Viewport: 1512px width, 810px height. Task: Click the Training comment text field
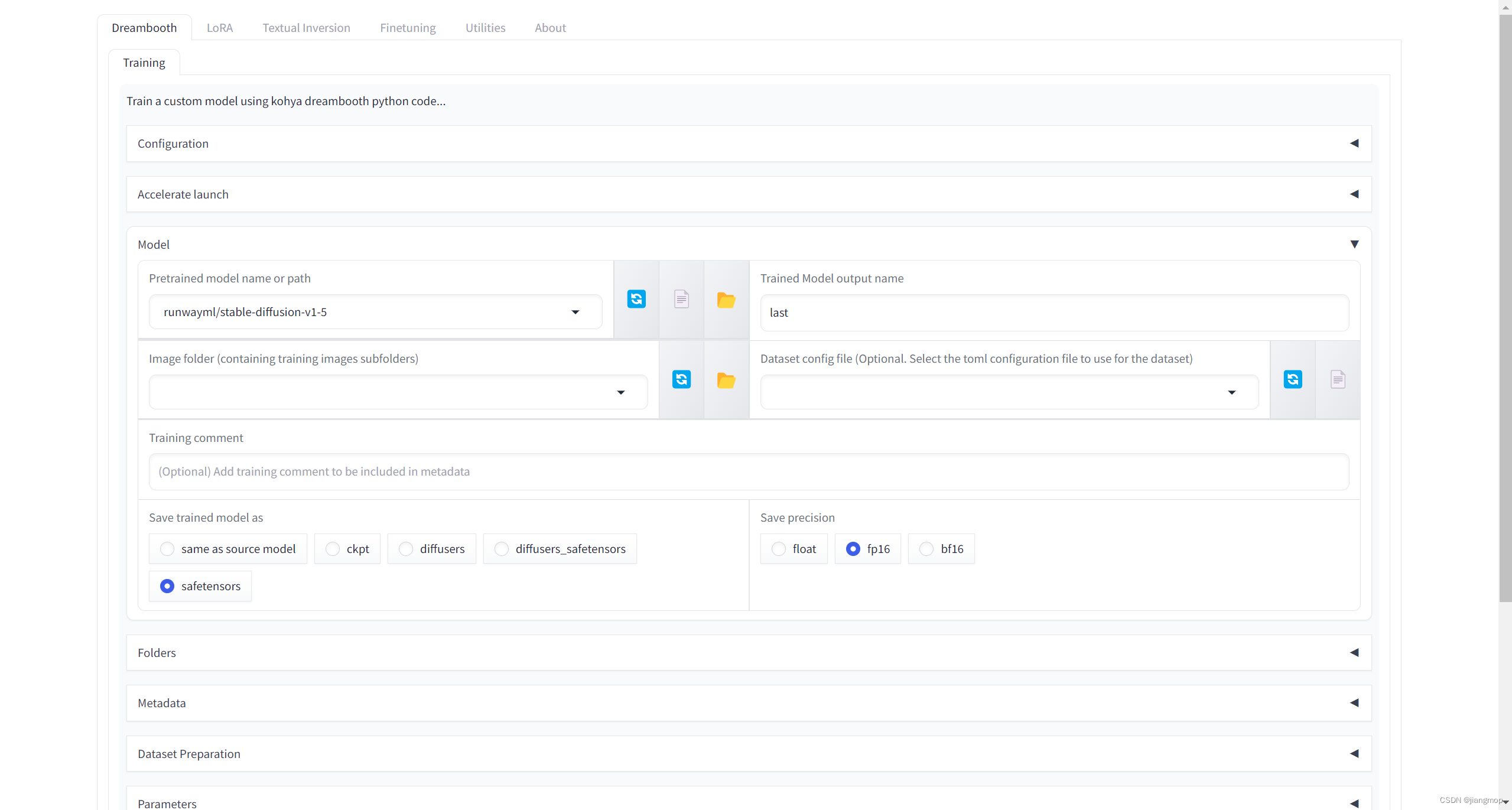click(749, 471)
